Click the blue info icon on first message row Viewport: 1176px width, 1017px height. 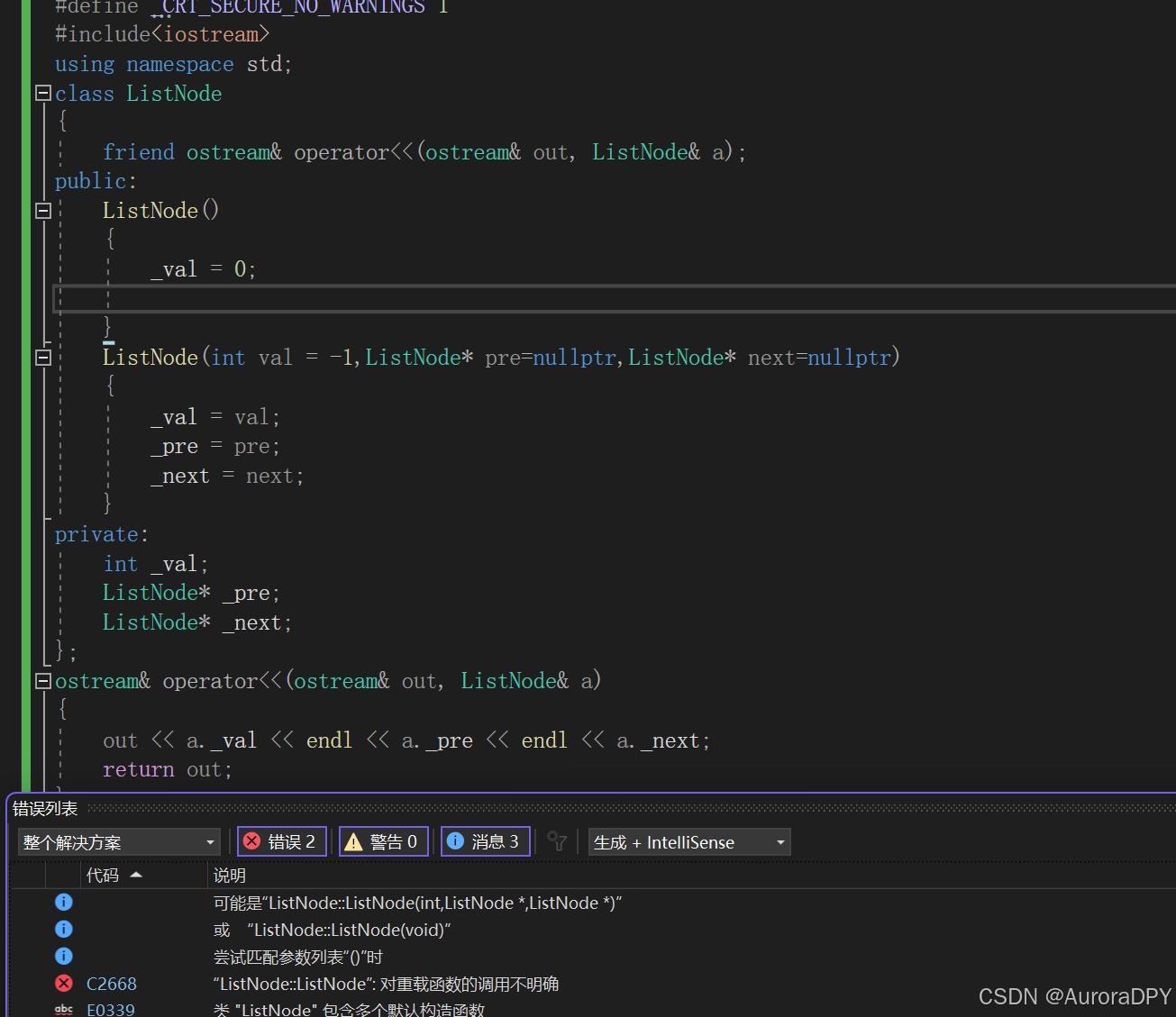click(x=63, y=902)
